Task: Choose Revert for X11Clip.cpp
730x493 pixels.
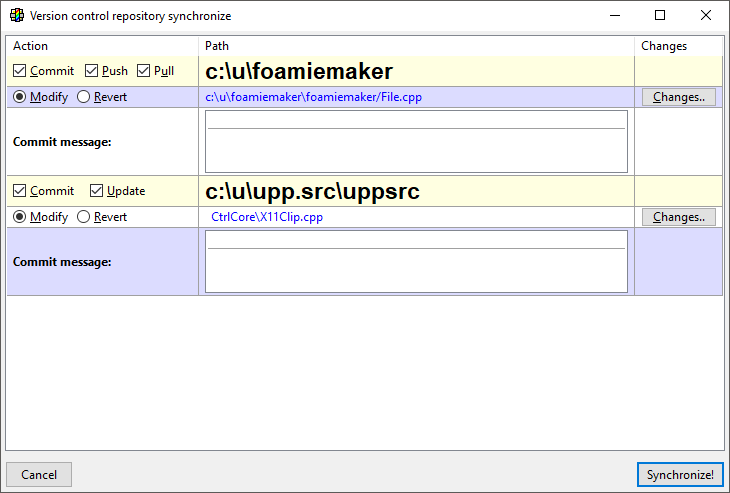Action: pyautogui.click(x=84, y=217)
